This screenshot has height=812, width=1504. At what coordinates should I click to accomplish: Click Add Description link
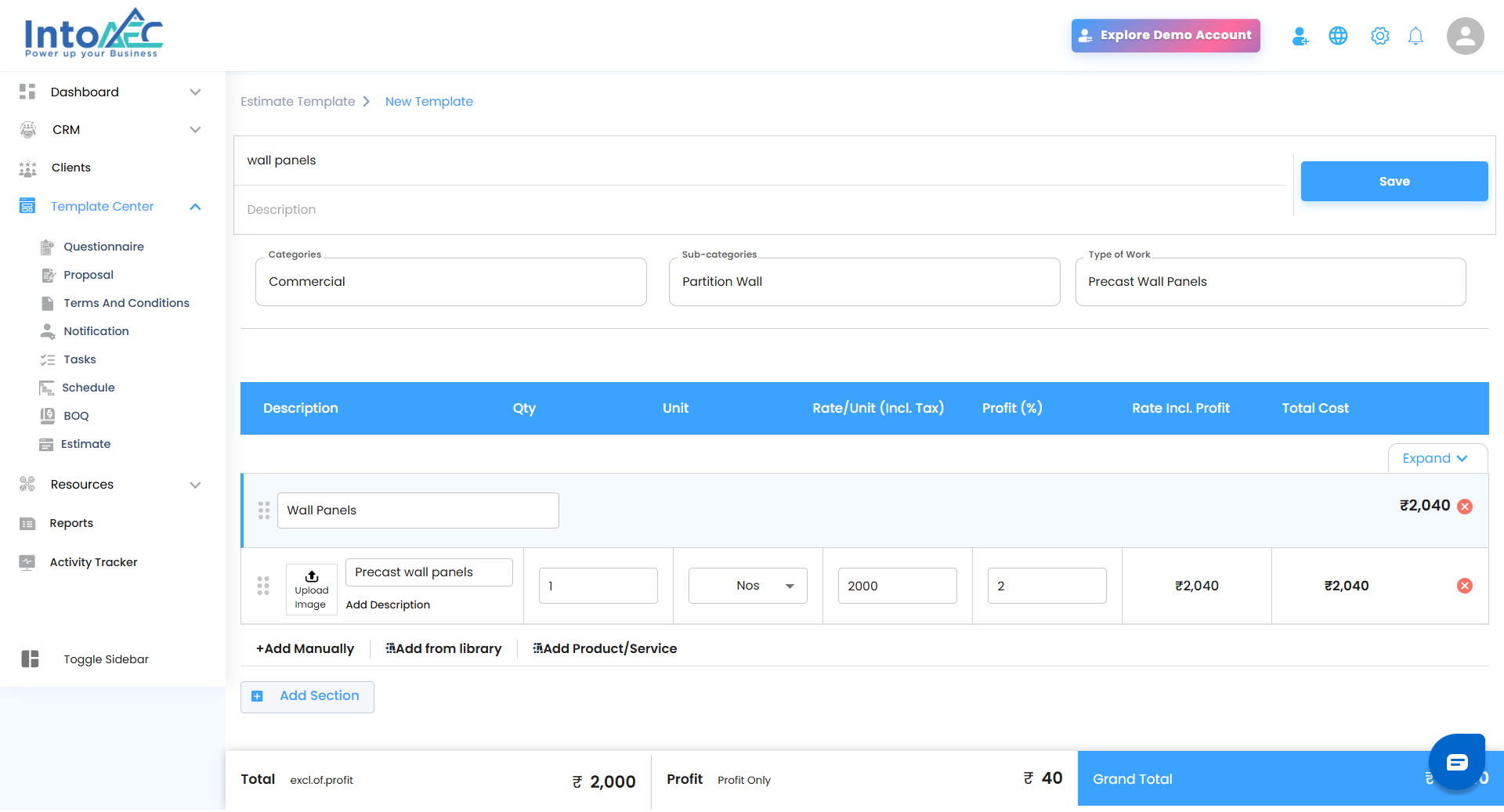click(388, 604)
